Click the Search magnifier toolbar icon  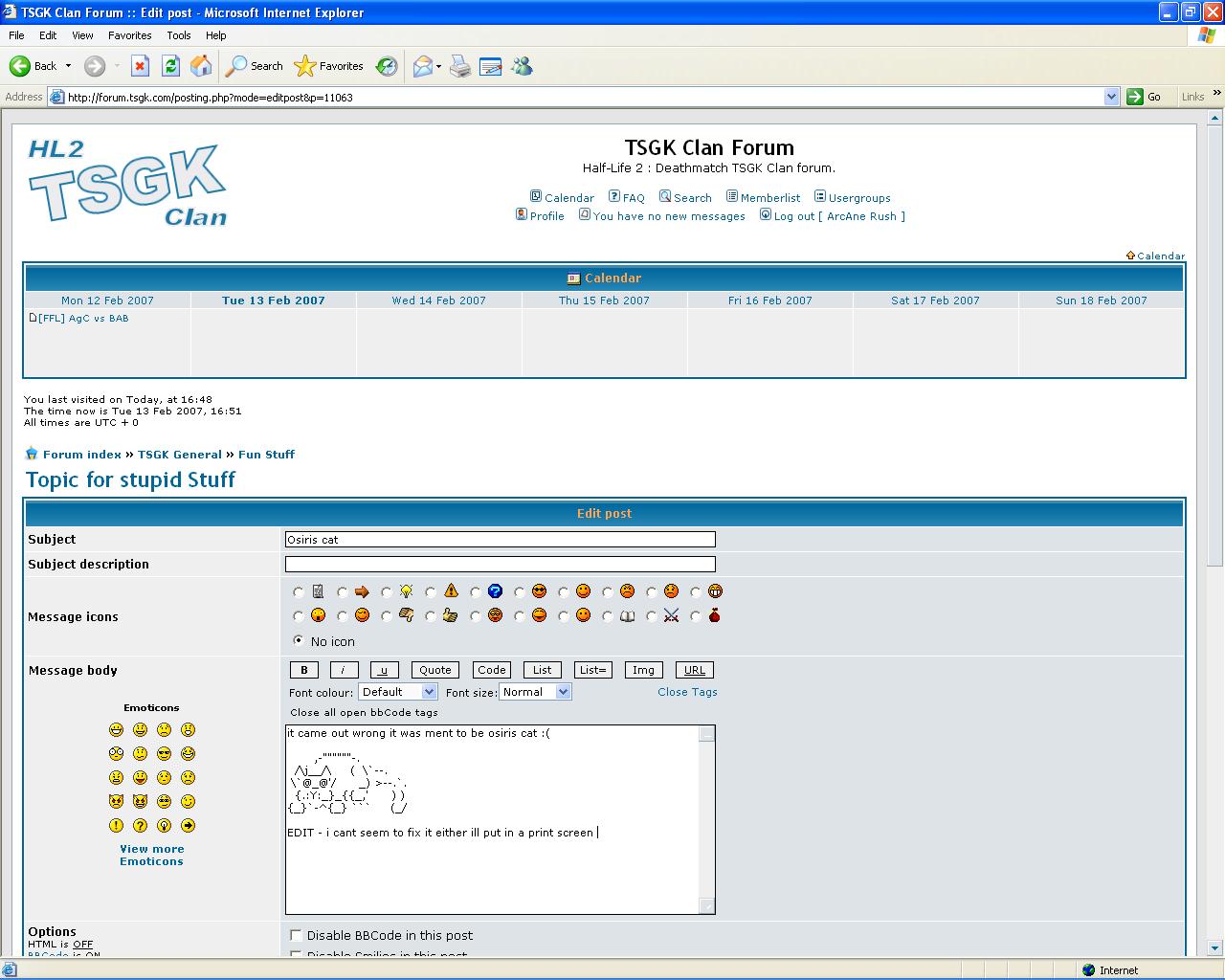tap(235, 66)
